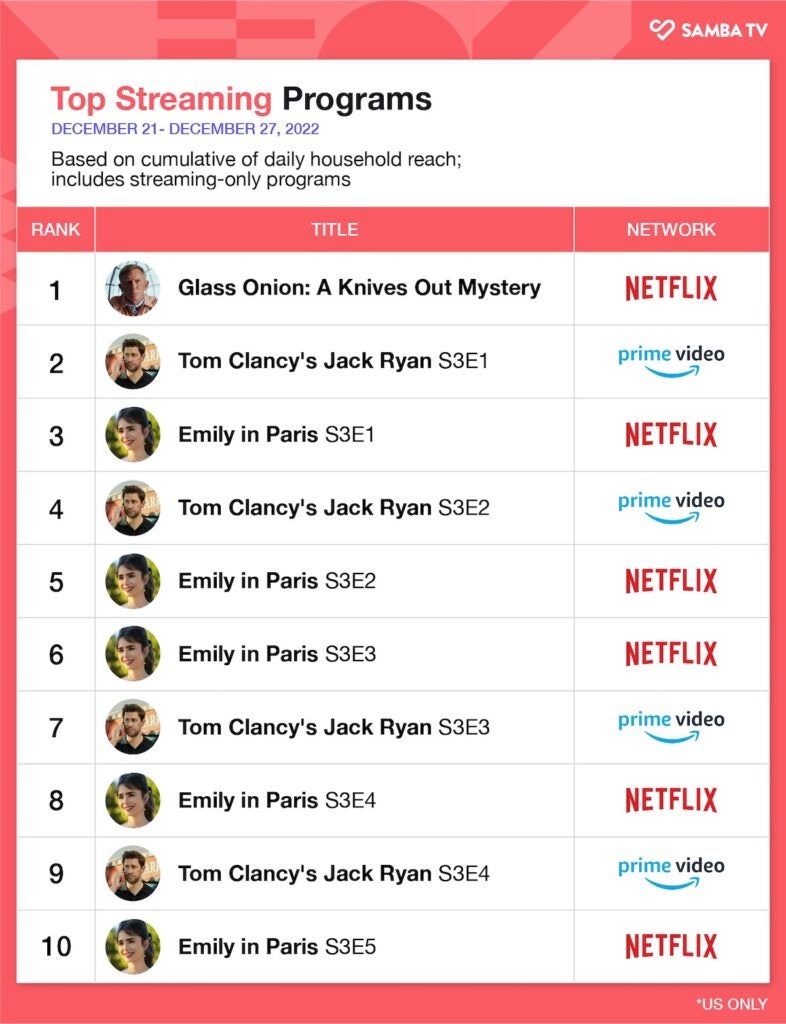Click the December 21 - December 27, 2022 date text
Image resolution: width=786 pixels, height=1024 pixels.
(185, 129)
